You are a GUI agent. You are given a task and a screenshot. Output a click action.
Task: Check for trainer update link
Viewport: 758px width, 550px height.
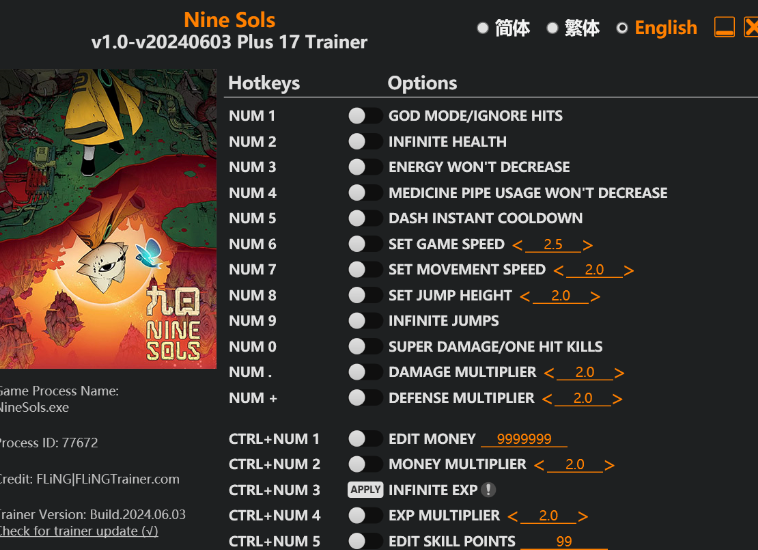pyautogui.click(x=78, y=531)
